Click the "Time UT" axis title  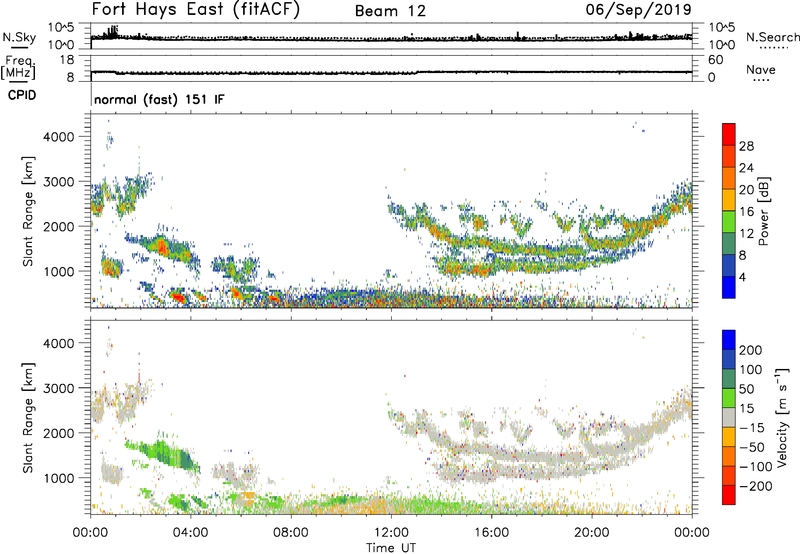(391, 548)
